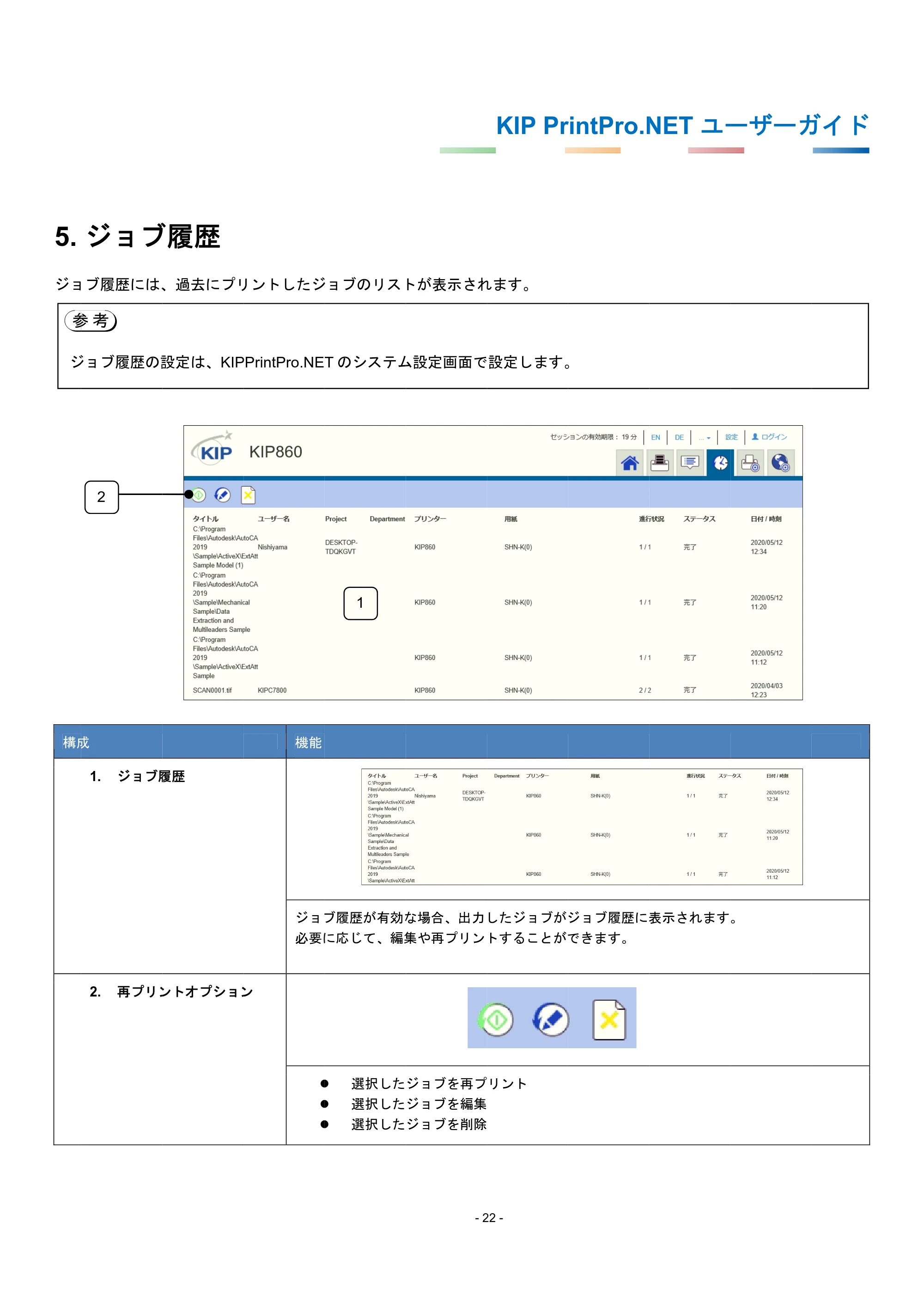Click the Project column header in main screenshot

coord(336,519)
